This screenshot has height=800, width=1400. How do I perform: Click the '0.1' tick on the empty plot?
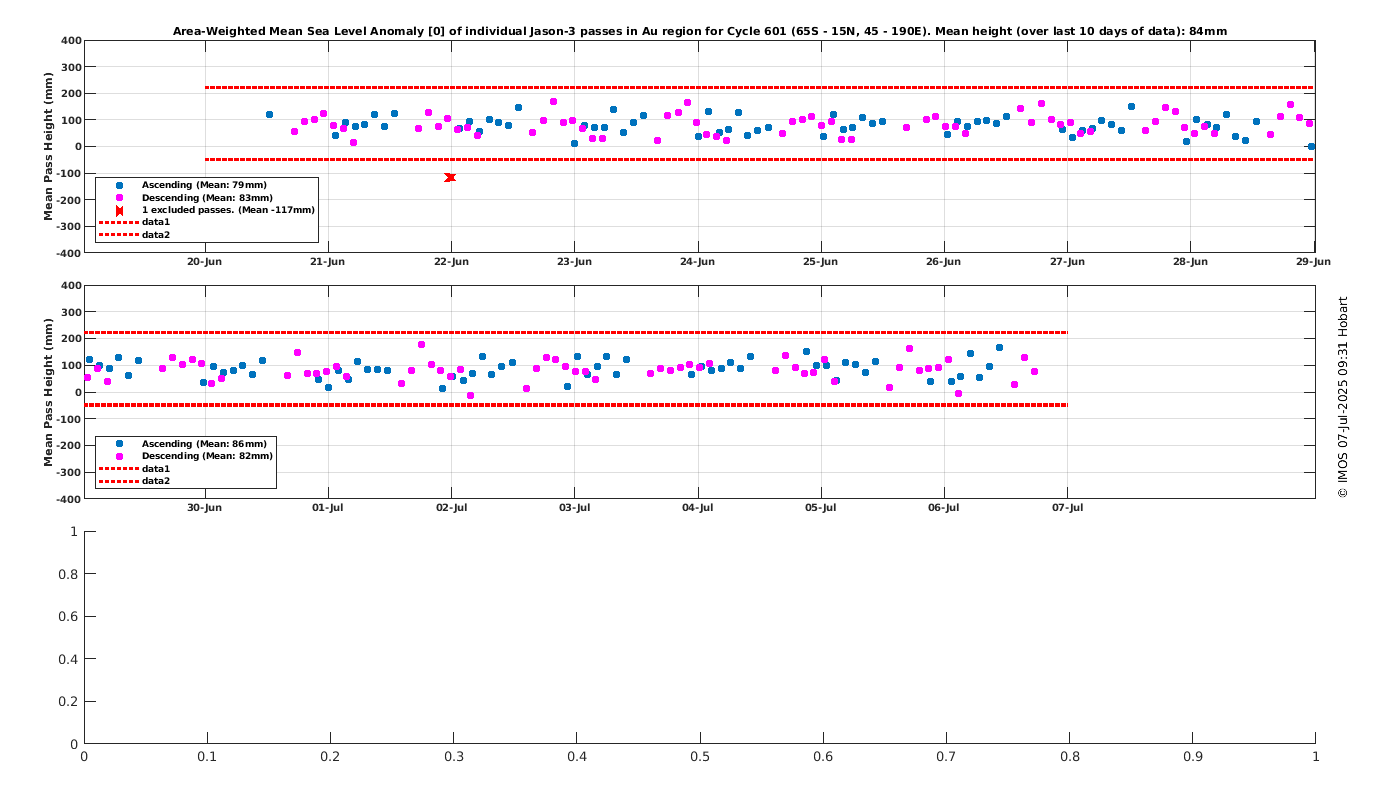[207, 757]
